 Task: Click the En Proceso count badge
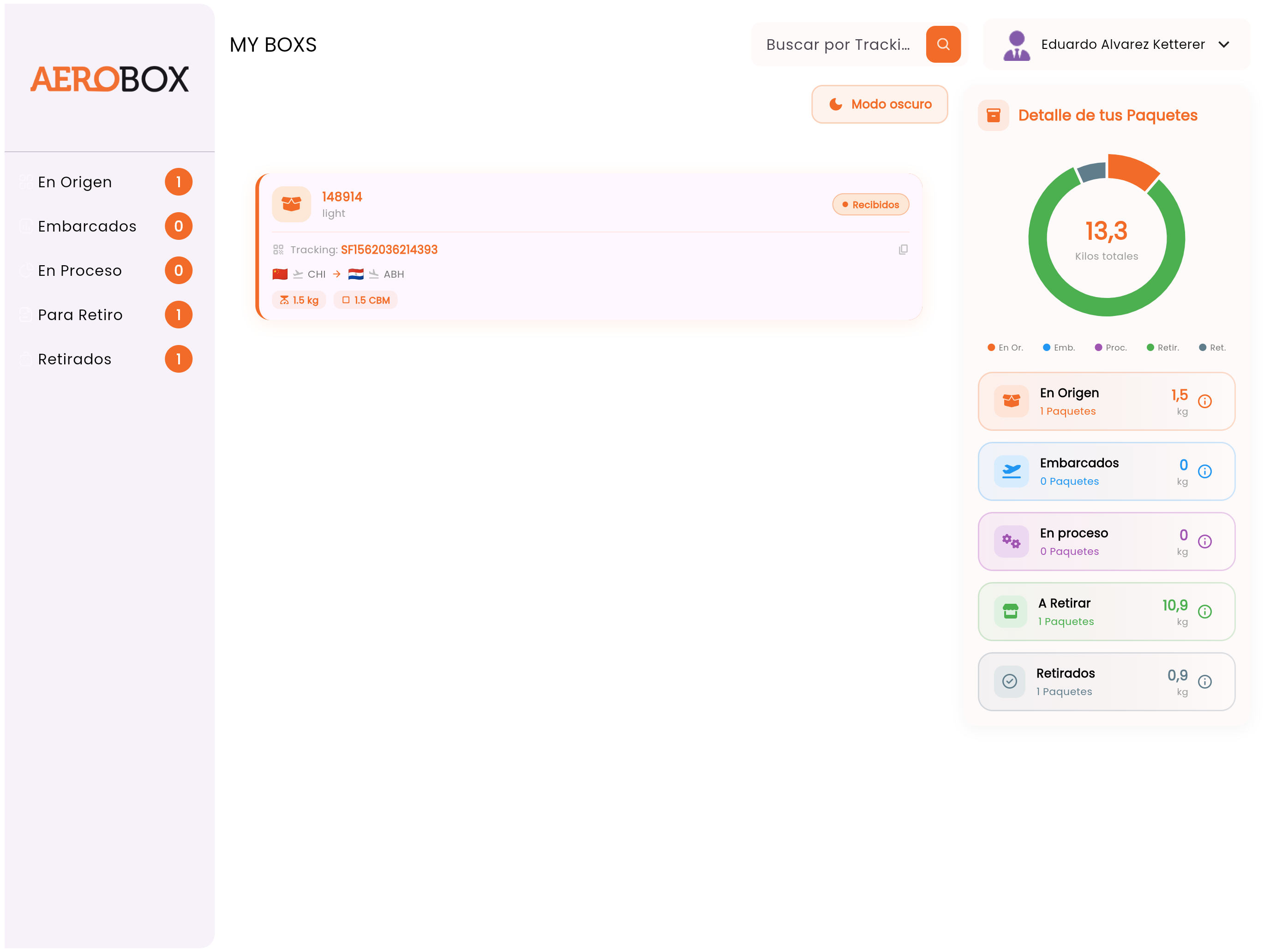(179, 270)
